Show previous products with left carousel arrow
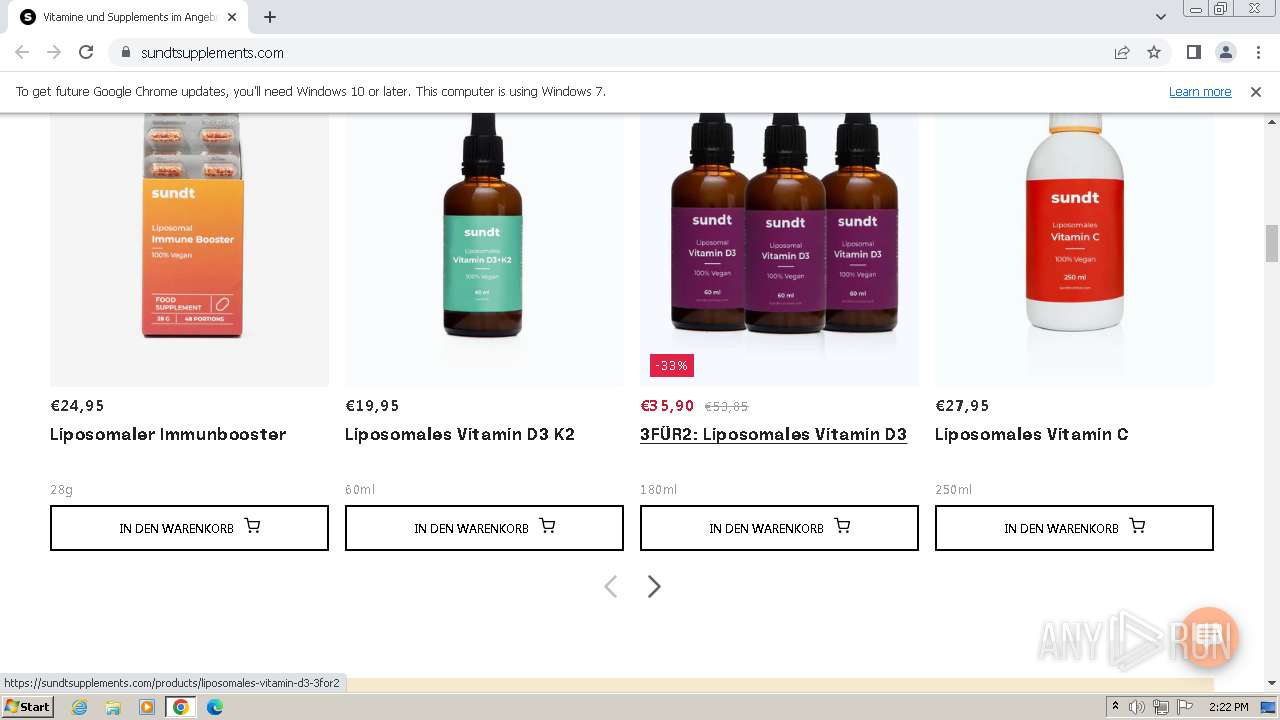This screenshot has height=720, width=1280. (x=610, y=587)
